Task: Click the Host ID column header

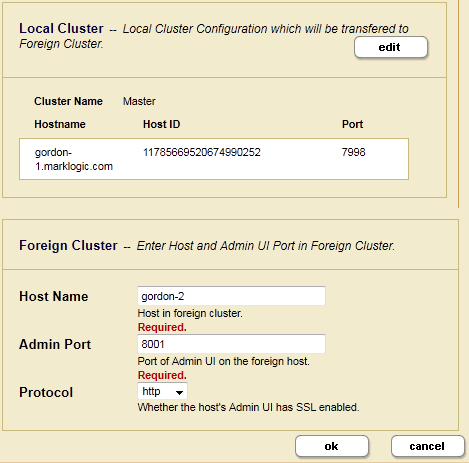Action: 162,124
